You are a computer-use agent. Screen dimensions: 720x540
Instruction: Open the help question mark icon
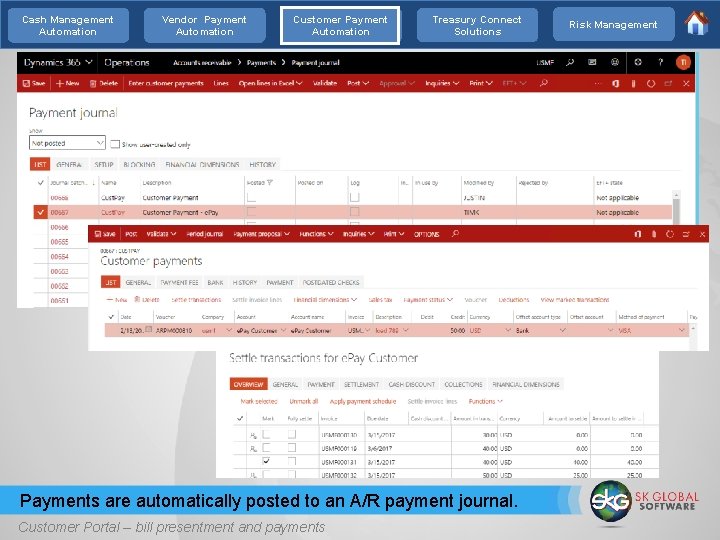pyautogui.click(x=660, y=62)
